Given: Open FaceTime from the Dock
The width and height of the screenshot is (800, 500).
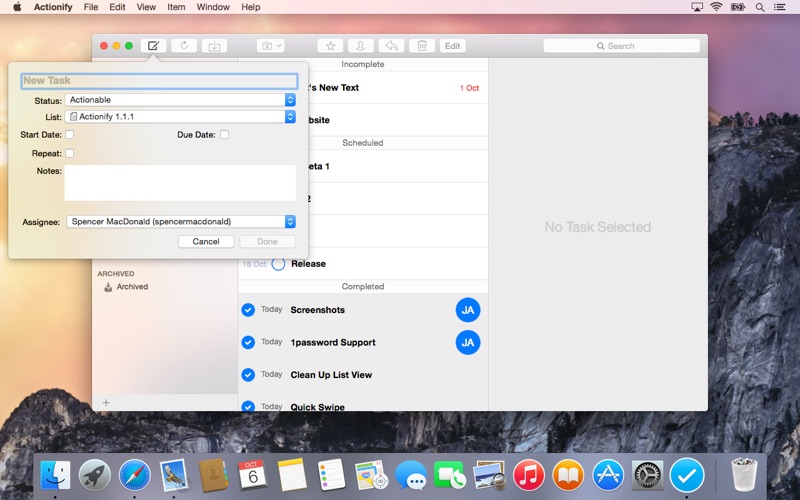Looking at the screenshot, I should (449, 476).
